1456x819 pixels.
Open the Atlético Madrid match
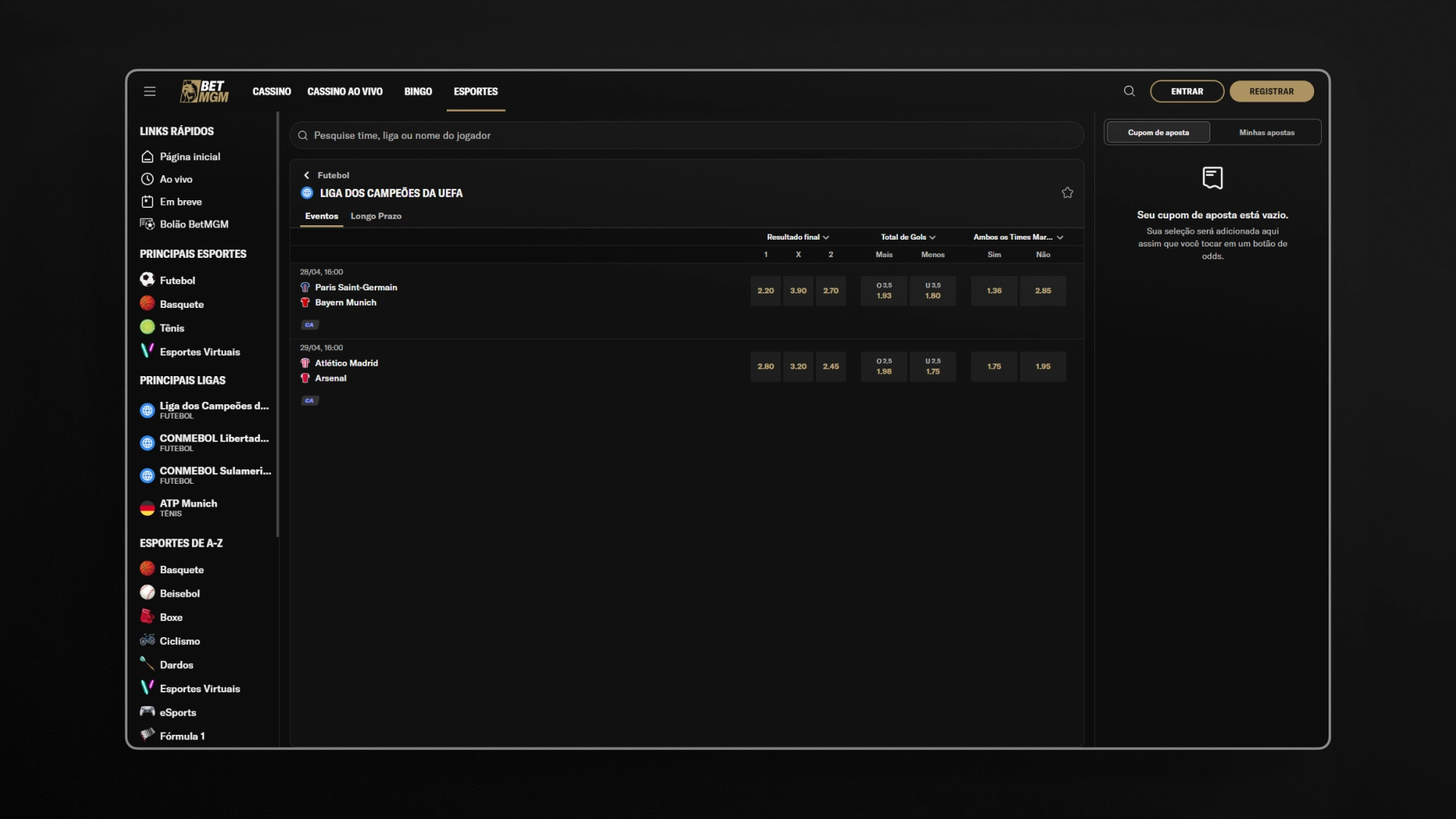click(347, 363)
